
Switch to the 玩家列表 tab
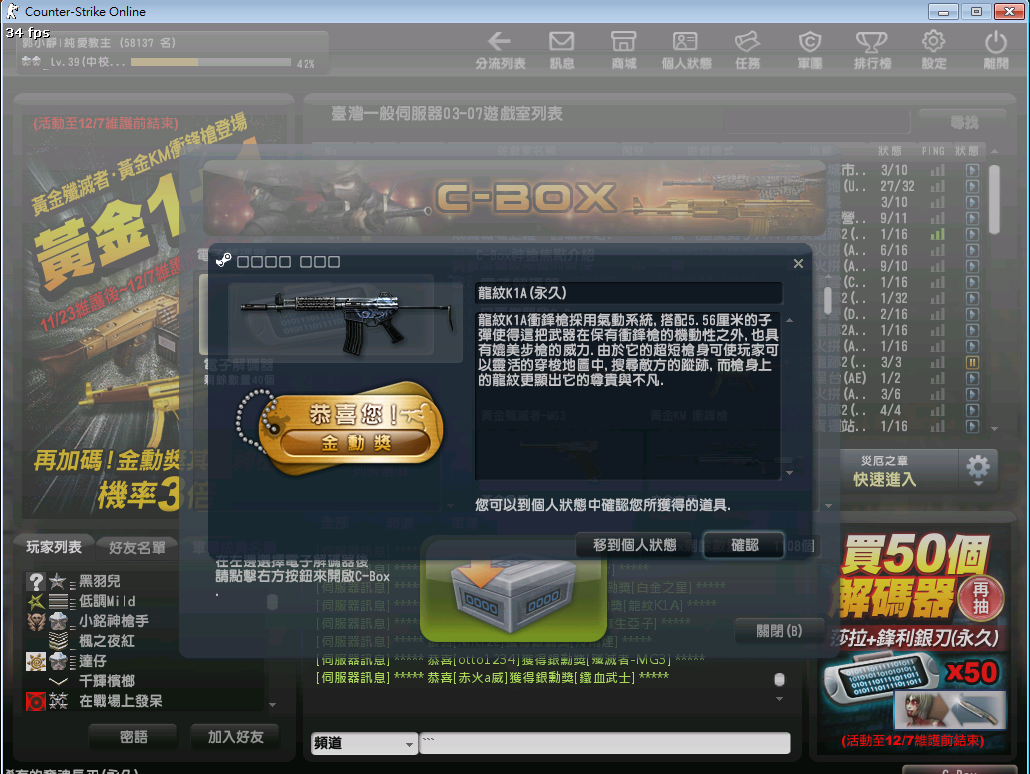(x=54, y=547)
